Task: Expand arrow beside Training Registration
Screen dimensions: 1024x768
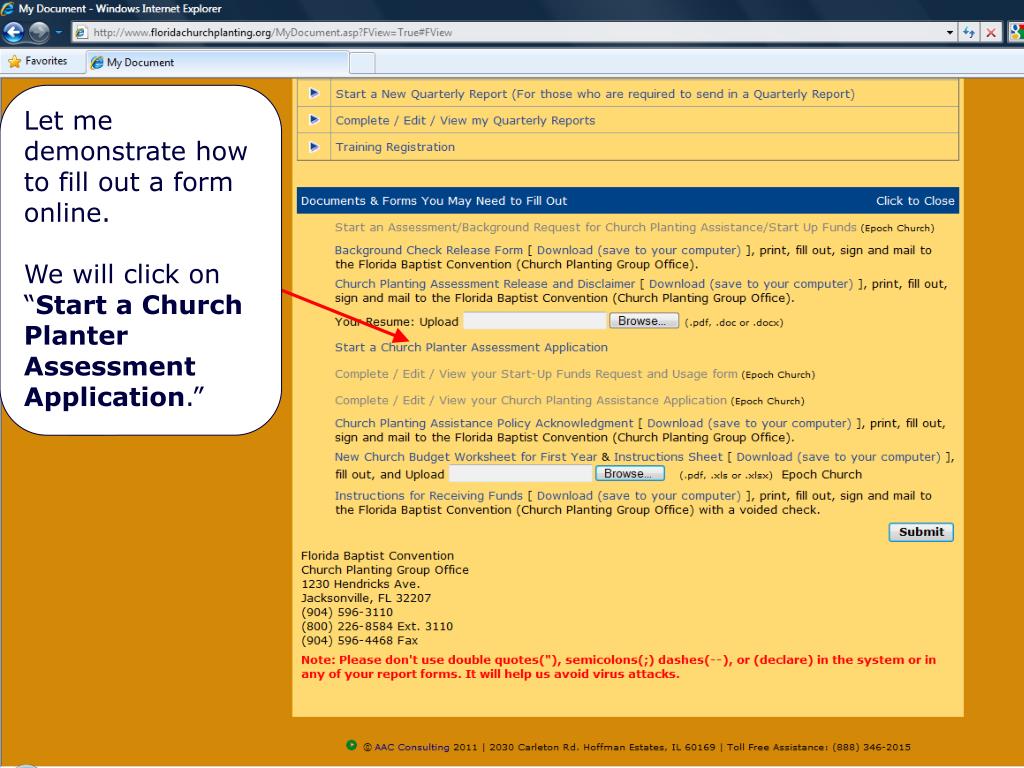Action: [314, 146]
